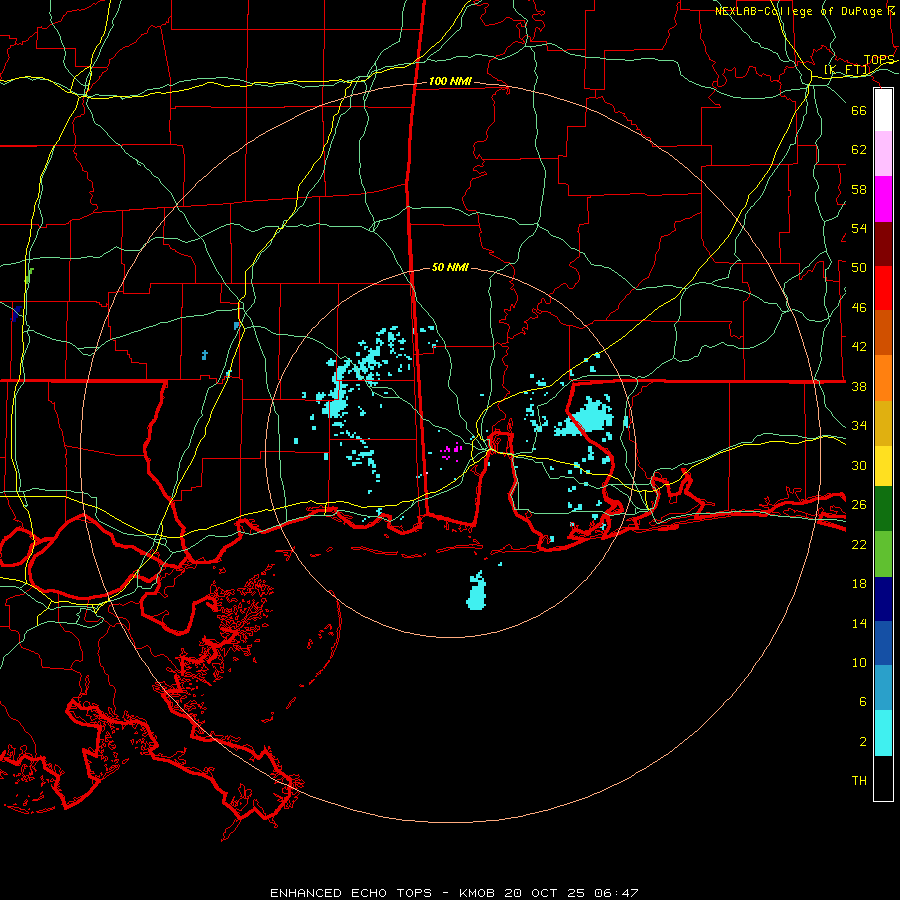Click the legend value "58"

pos(859,189)
